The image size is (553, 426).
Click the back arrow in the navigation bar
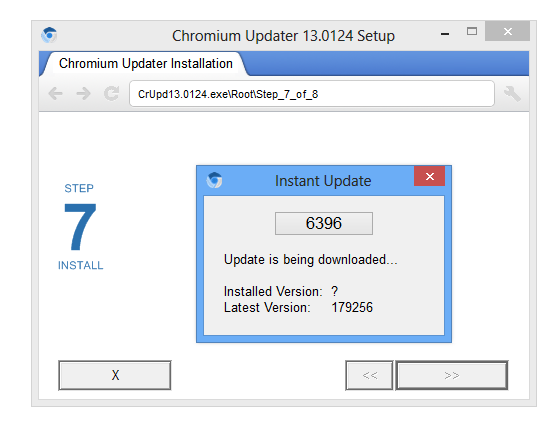coord(55,94)
